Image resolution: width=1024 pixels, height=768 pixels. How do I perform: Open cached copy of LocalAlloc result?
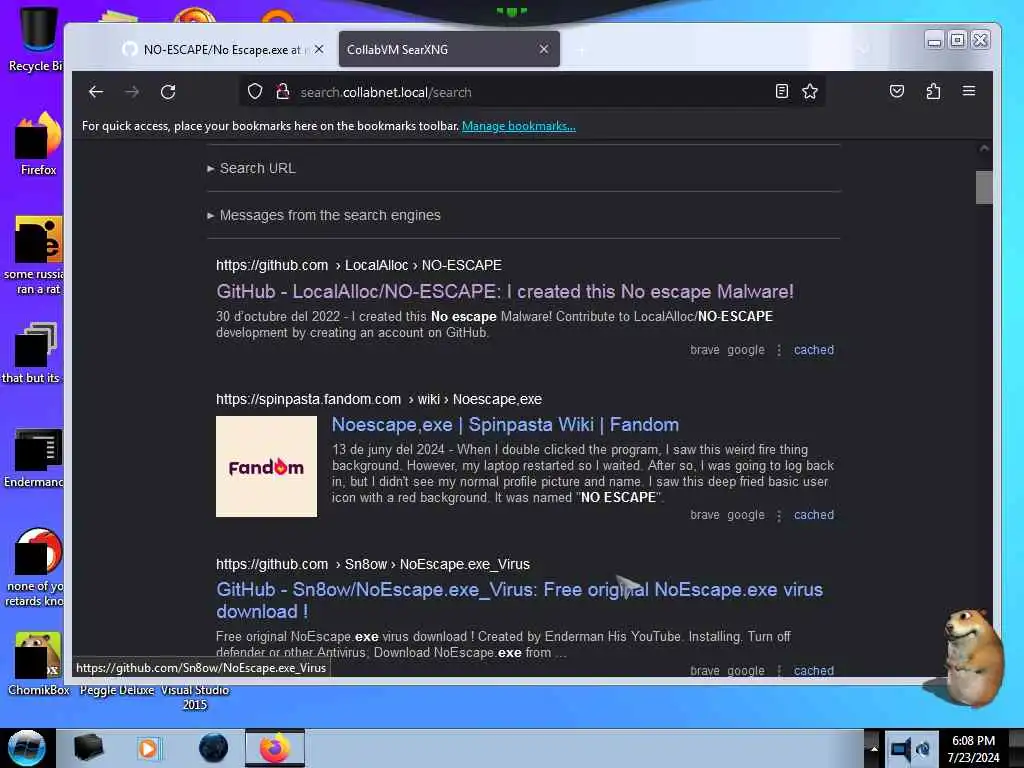pyautogui.click(x=813, y=350)
